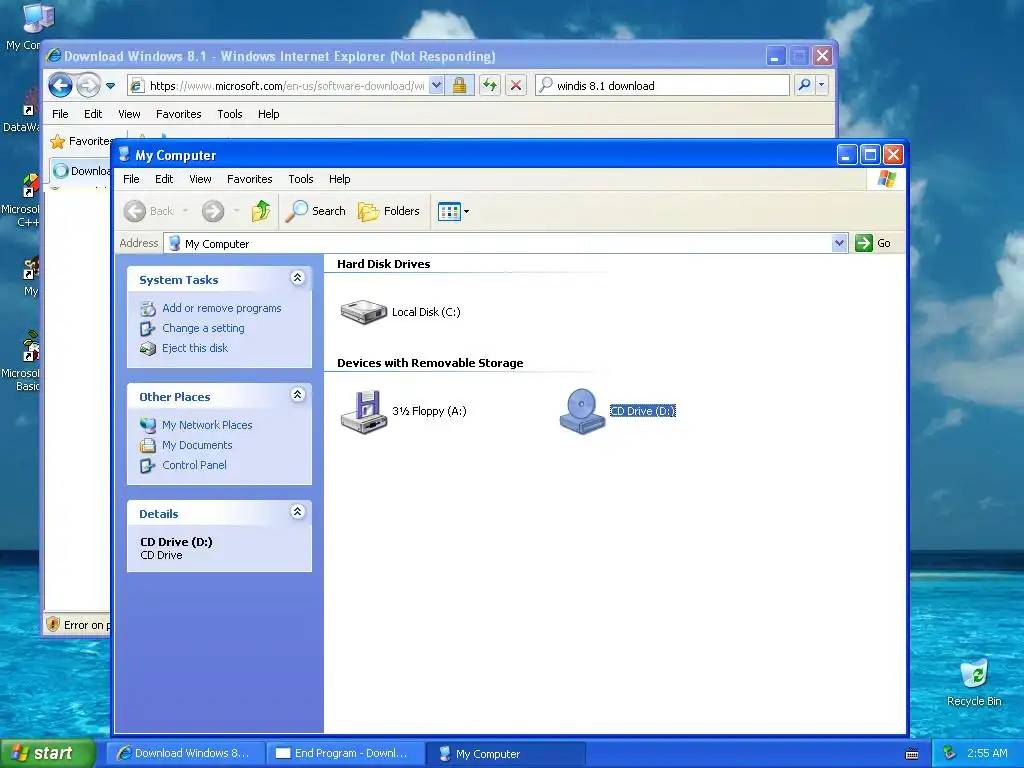
Task: Open Search in My Computer toolbar
Action: pyautogui.click(x=315, y=211)
